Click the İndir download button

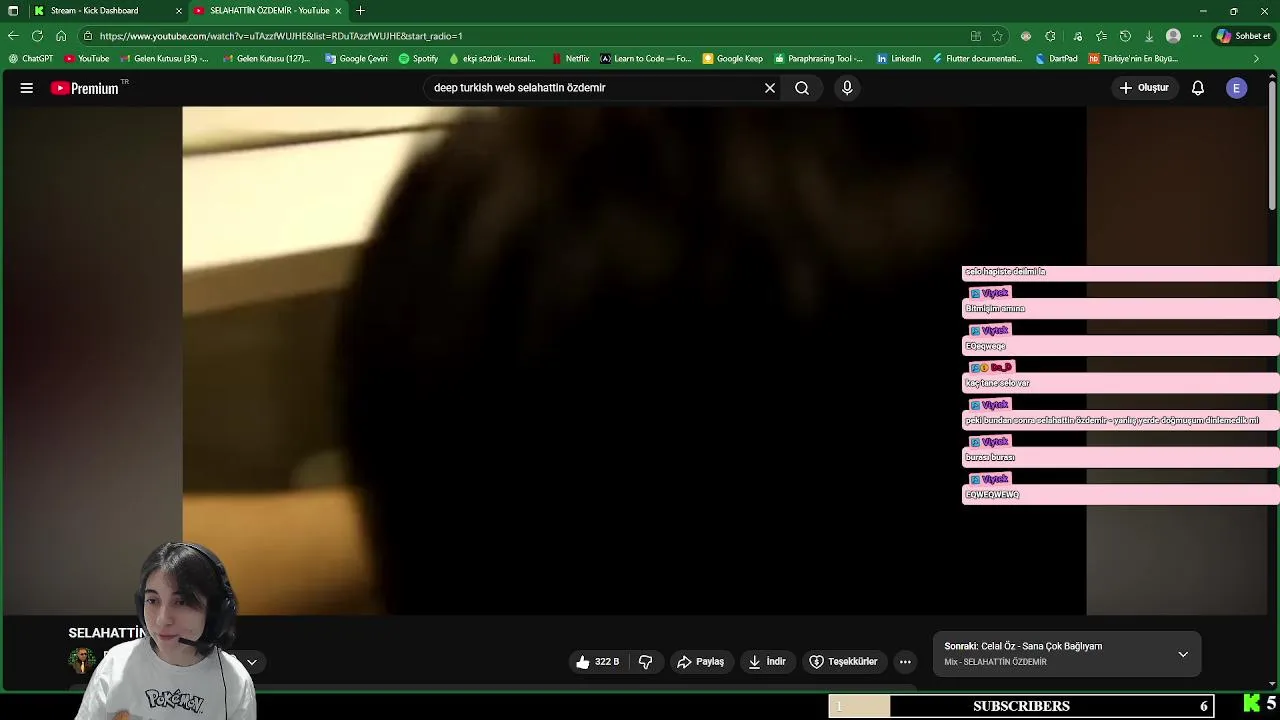point(766,662)
